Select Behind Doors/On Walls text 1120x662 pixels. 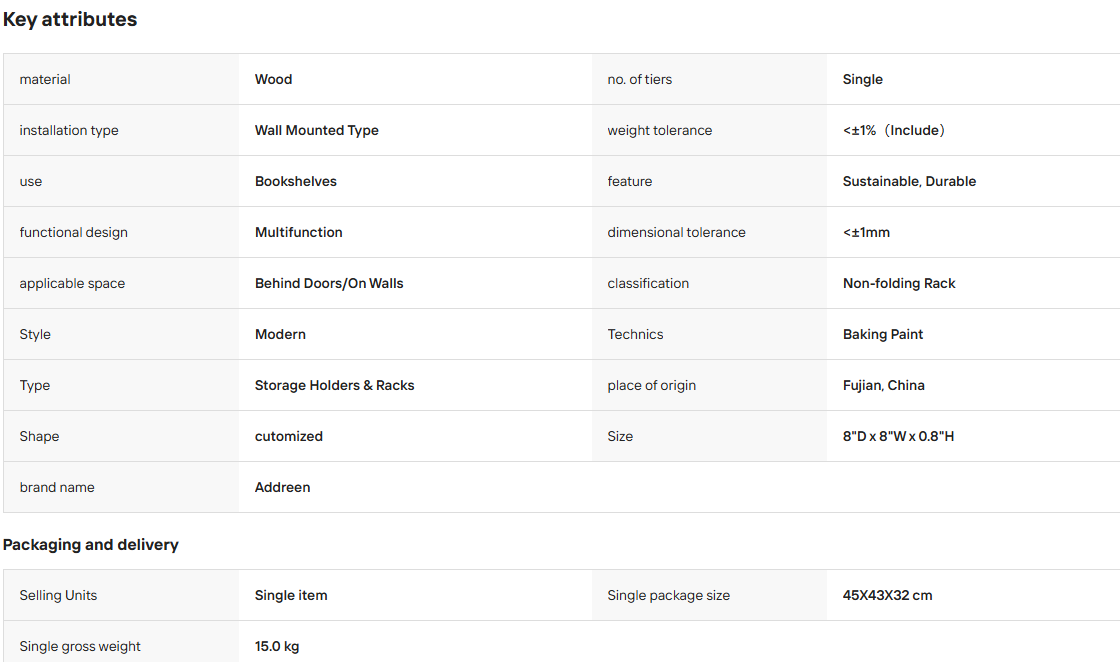[329, 284]
